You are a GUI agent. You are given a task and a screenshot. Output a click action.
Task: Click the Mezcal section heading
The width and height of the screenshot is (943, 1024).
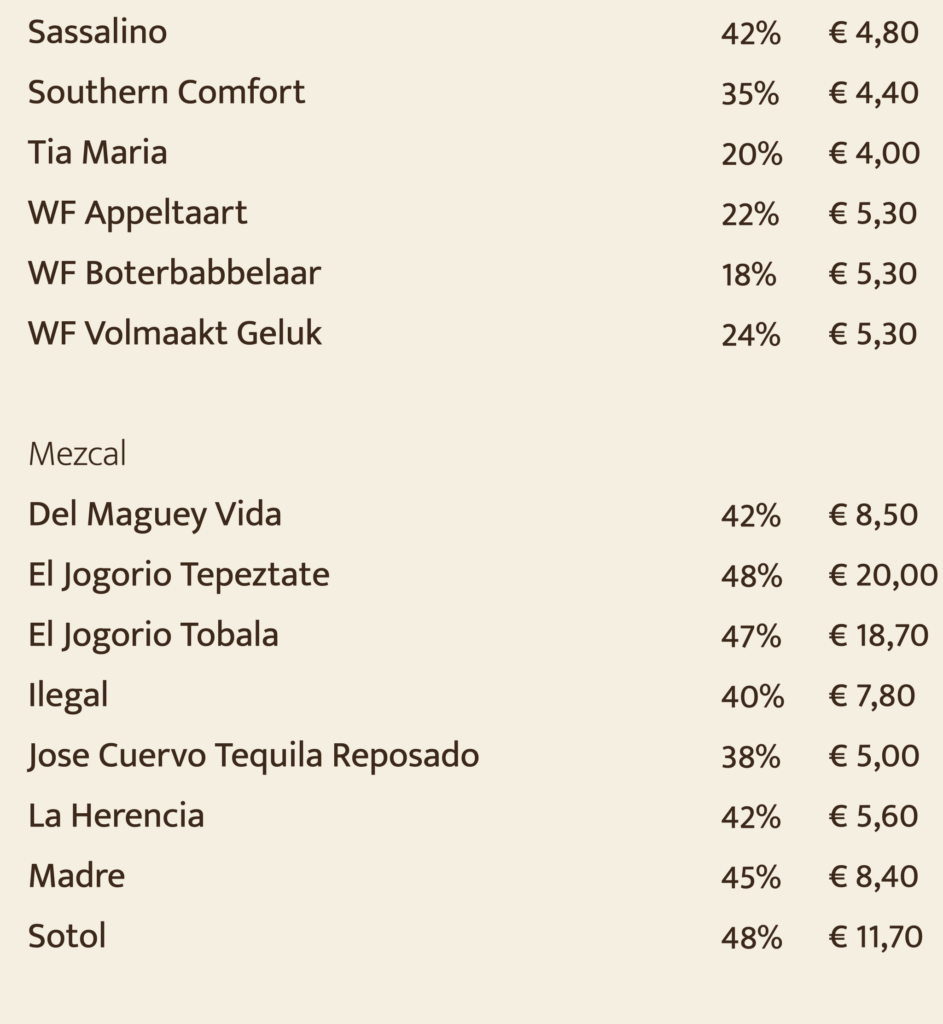[77, 454]
